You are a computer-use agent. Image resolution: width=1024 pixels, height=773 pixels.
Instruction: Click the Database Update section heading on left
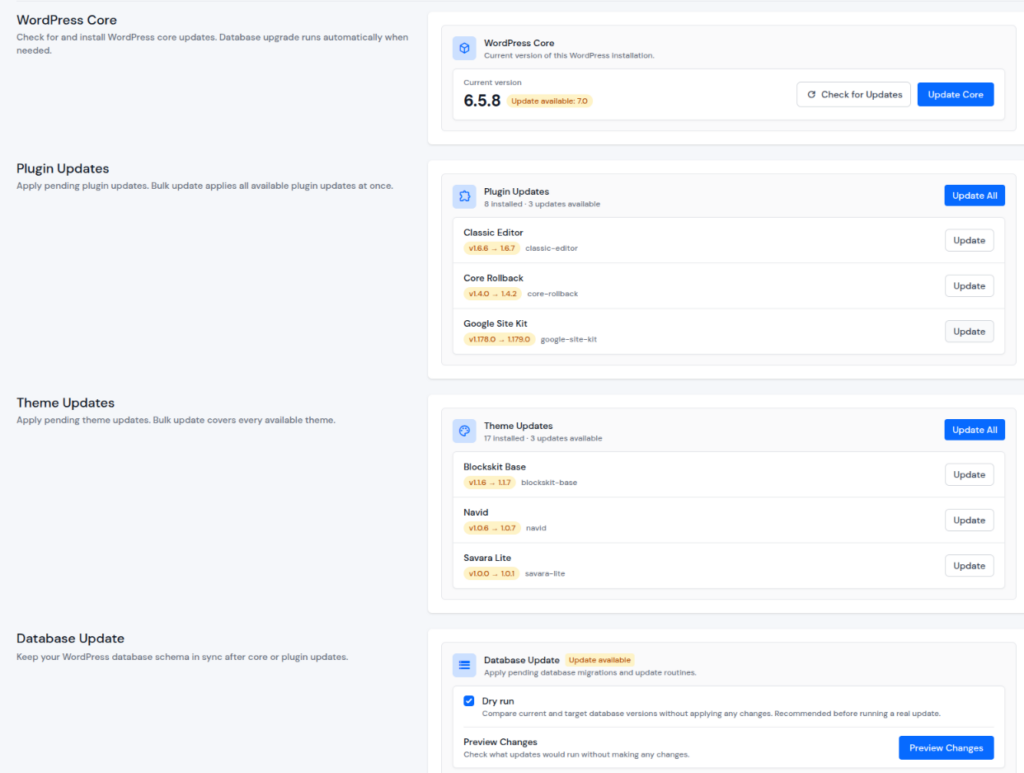pos(71,639)
